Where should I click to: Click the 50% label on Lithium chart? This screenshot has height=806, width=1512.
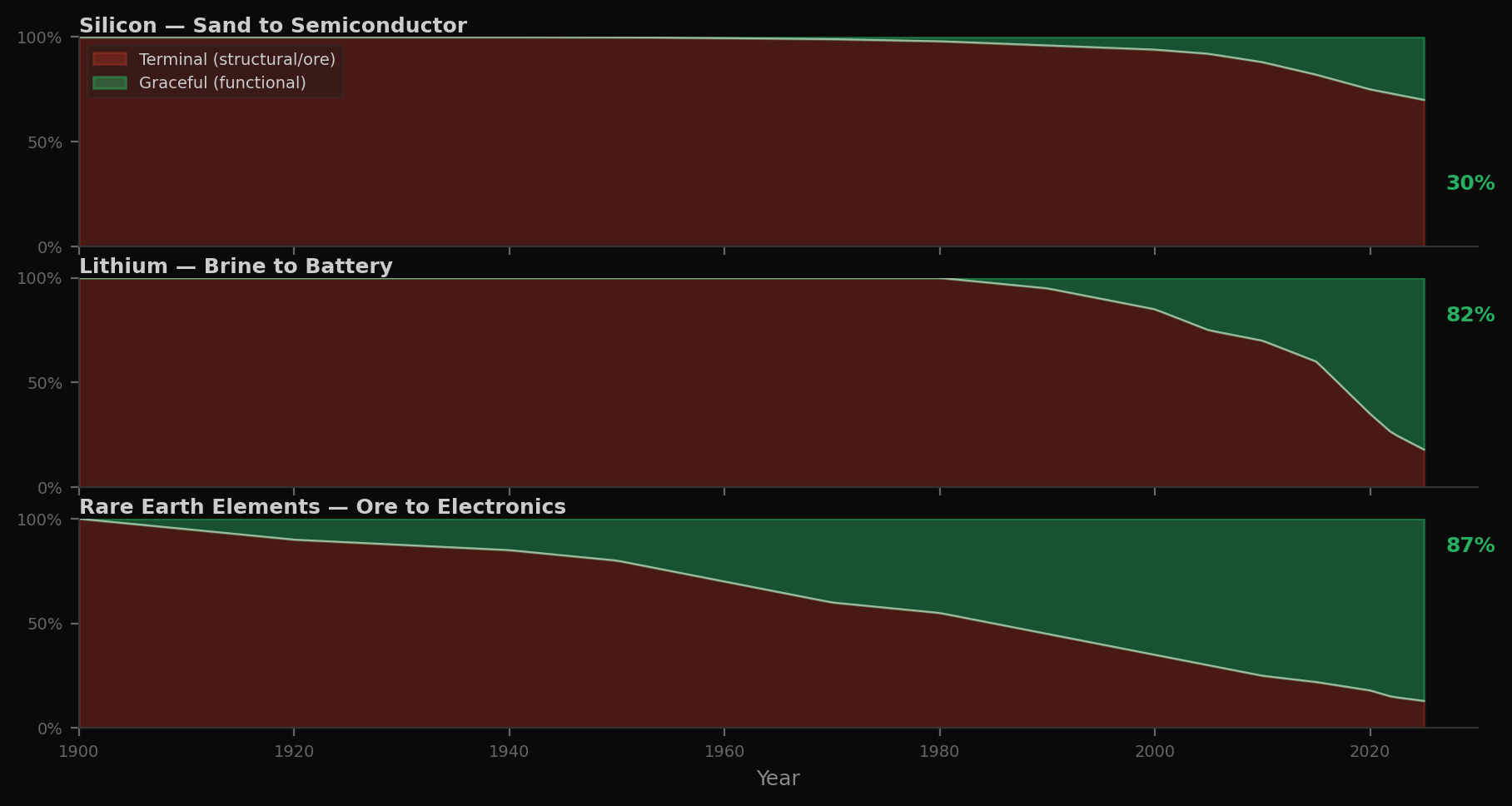[x=43, y=383]
